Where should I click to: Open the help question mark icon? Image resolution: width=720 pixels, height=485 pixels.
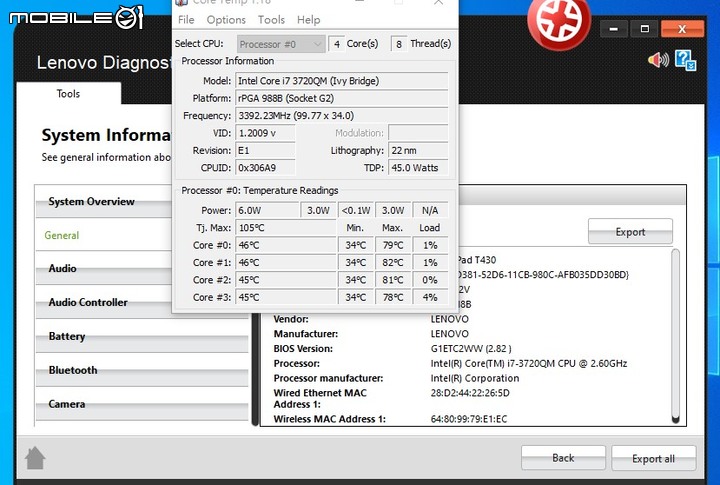(x=685, y=60)
